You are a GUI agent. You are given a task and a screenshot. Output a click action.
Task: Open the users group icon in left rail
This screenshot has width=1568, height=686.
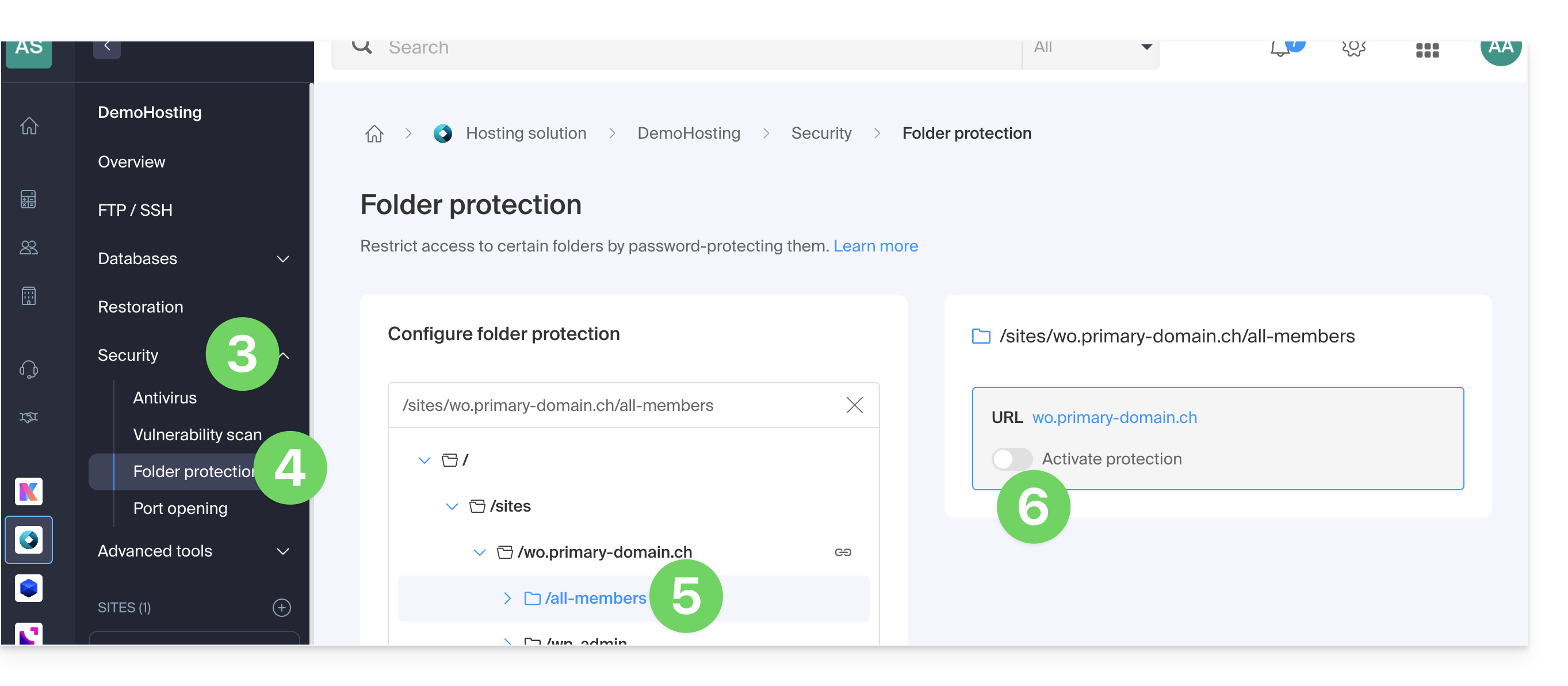coord(29,247)
